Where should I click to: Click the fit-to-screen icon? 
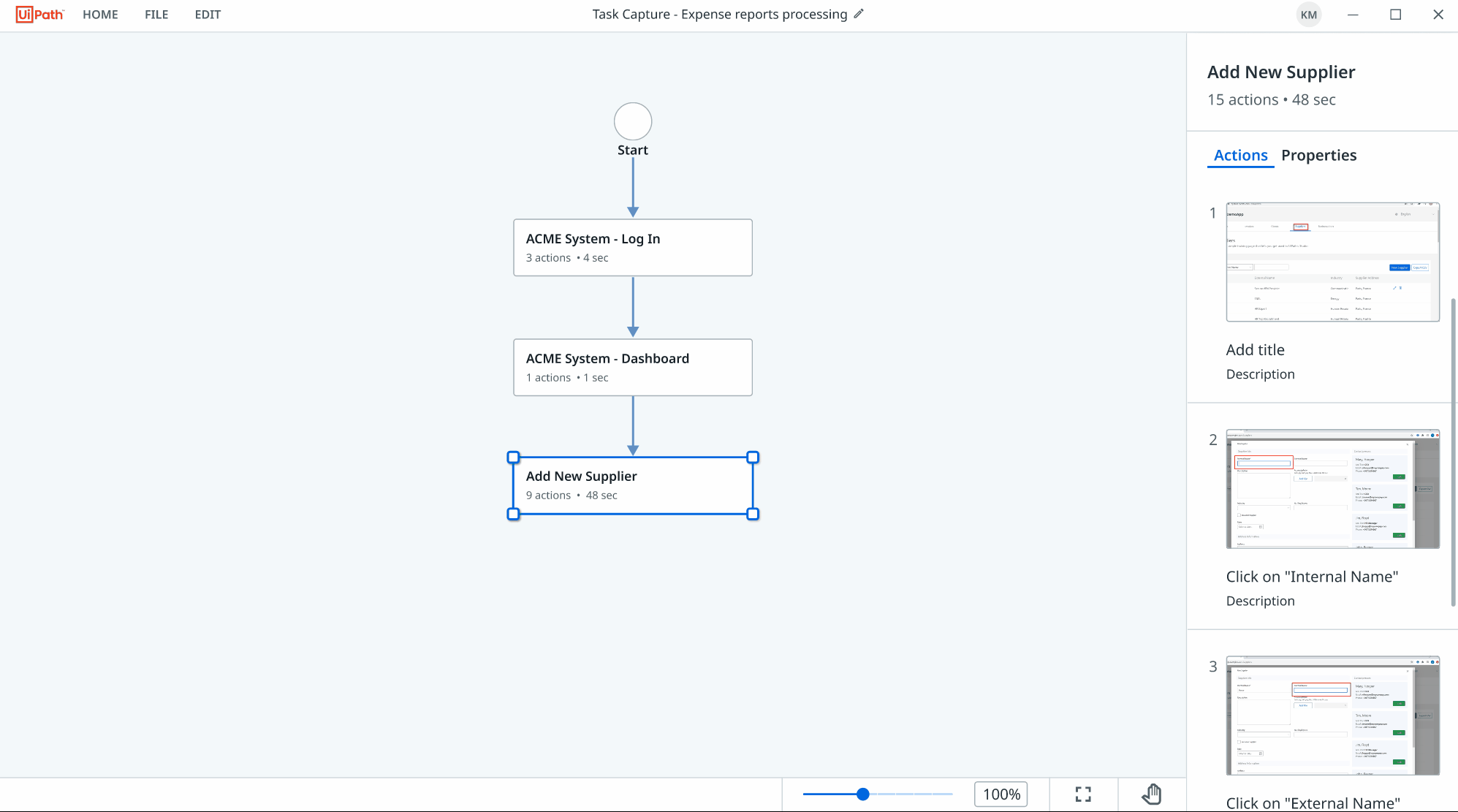click(1083, 794)
